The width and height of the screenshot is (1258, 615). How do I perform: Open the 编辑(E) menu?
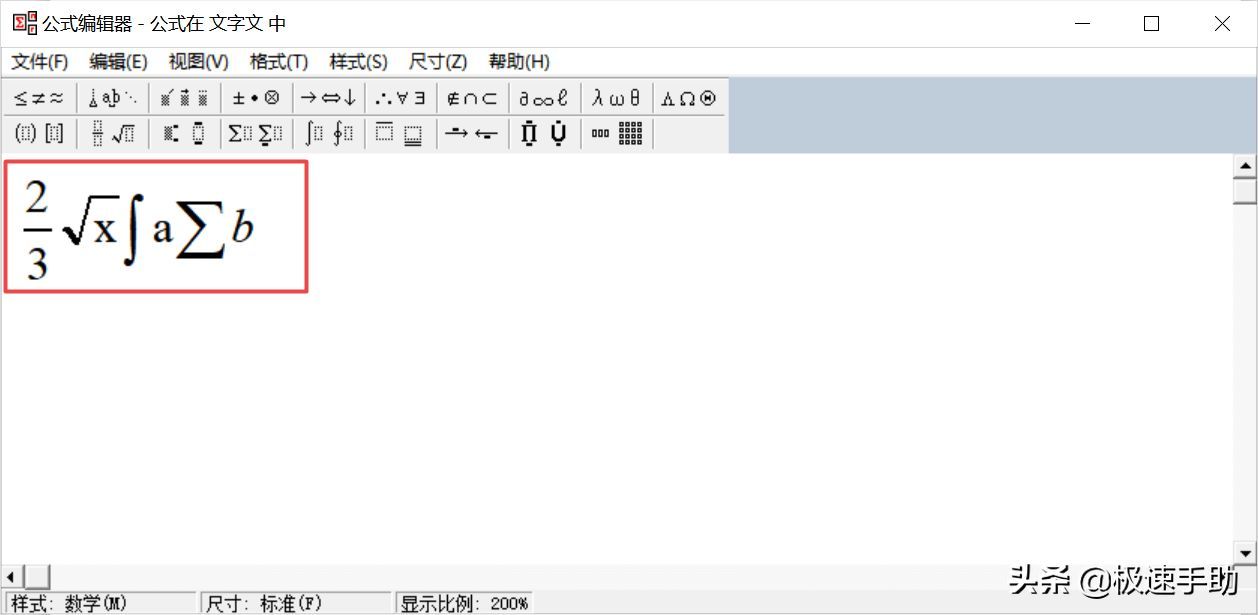[x=118, y=62]
